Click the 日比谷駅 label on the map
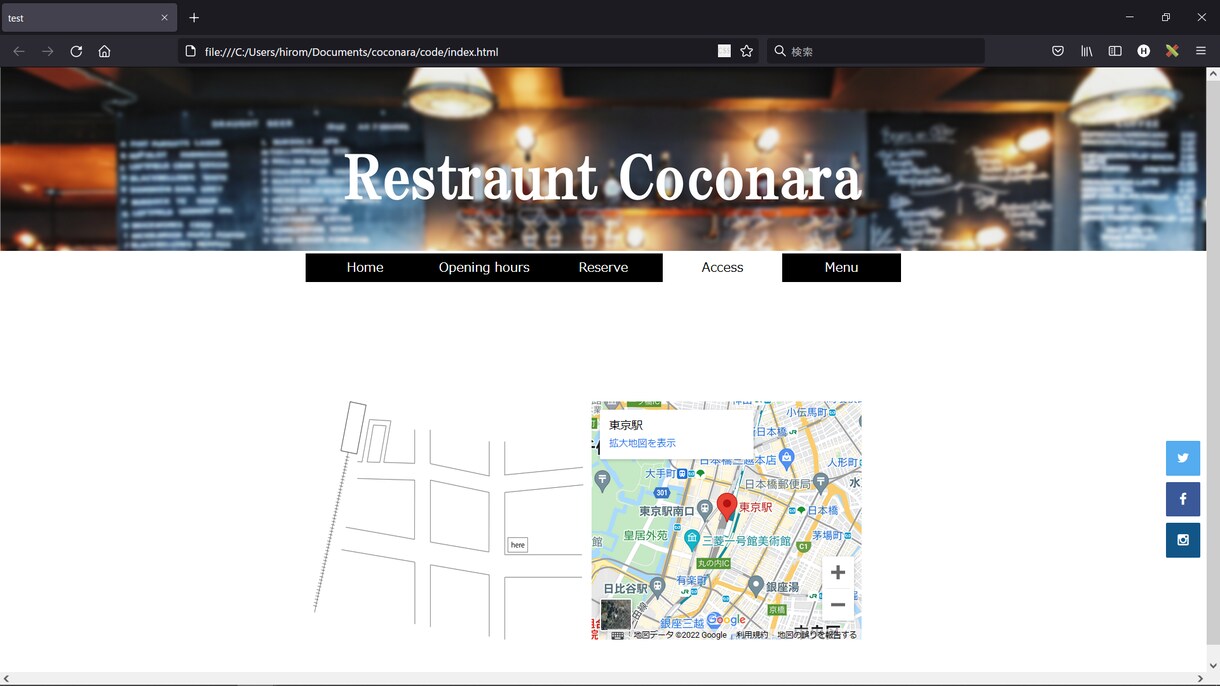1220x686 pixels. tap(624, 588)
